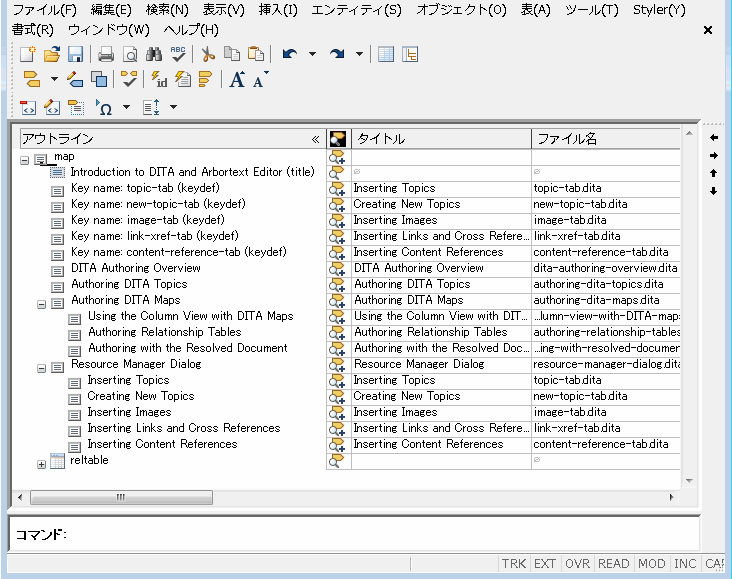The width and height of the screenshot is (732, 579).
Task: Open the dropdown next to the redo arrow
Action: pyautogui.click(x=359, y=54)
